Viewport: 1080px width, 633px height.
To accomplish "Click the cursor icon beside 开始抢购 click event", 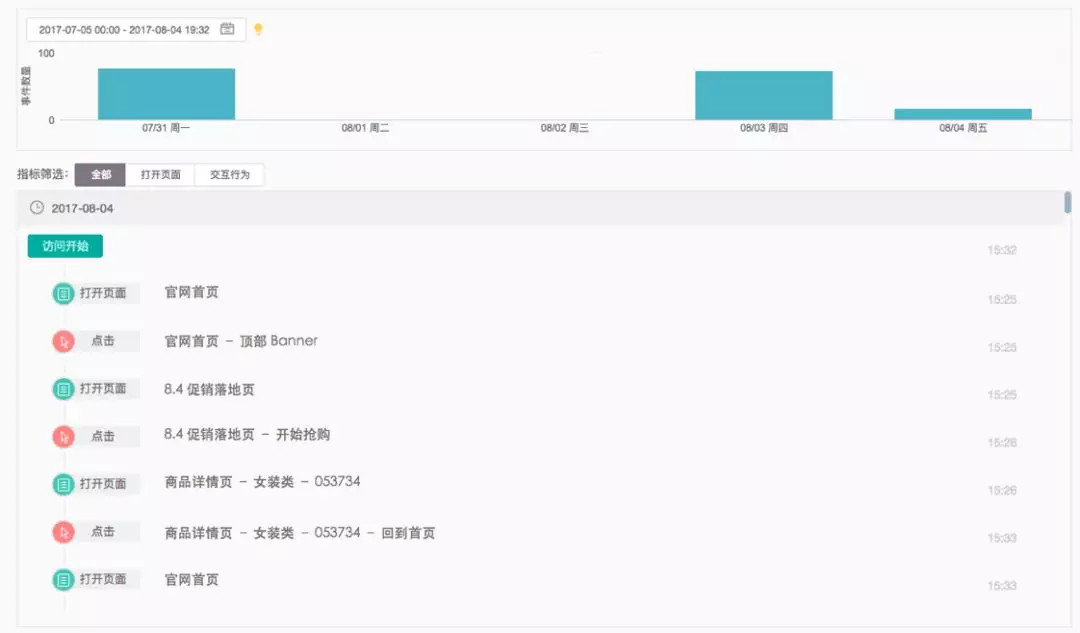I will point(62,436).
